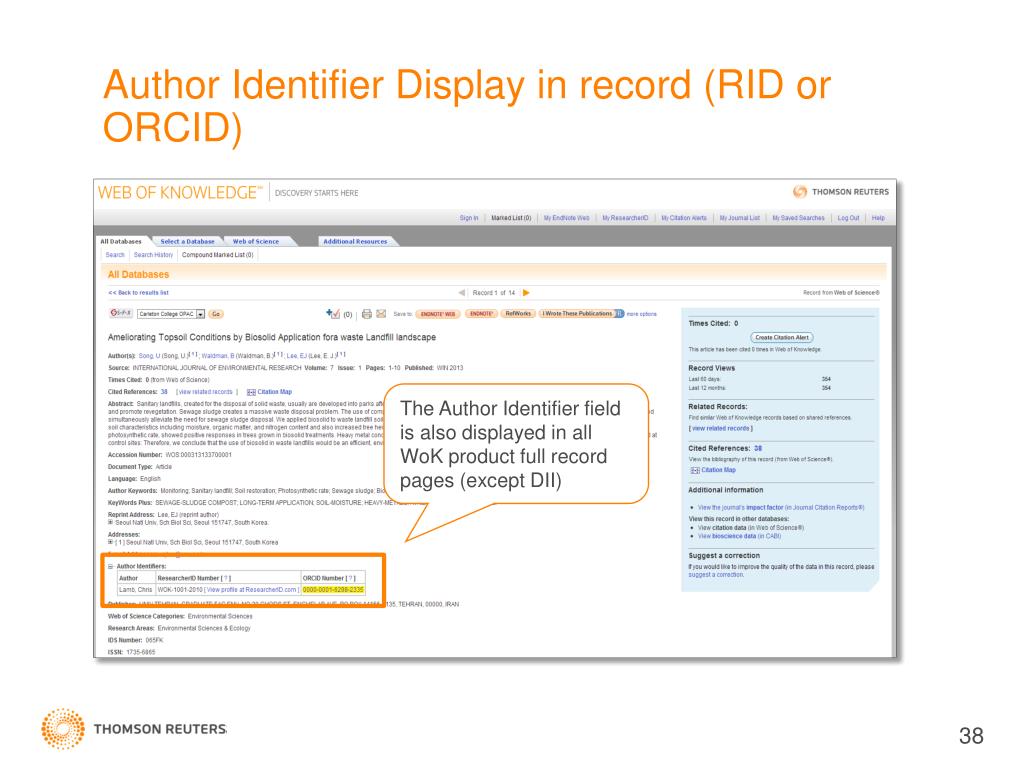
Task: Click the Web of Knowledge logo
Action: pos(180,193)
